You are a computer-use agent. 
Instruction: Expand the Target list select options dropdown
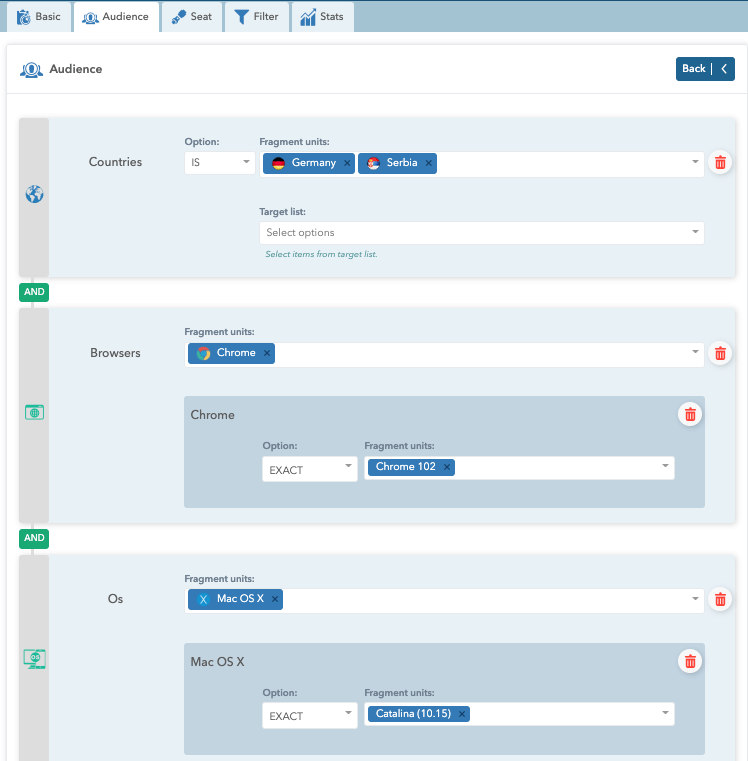(481, 233)
